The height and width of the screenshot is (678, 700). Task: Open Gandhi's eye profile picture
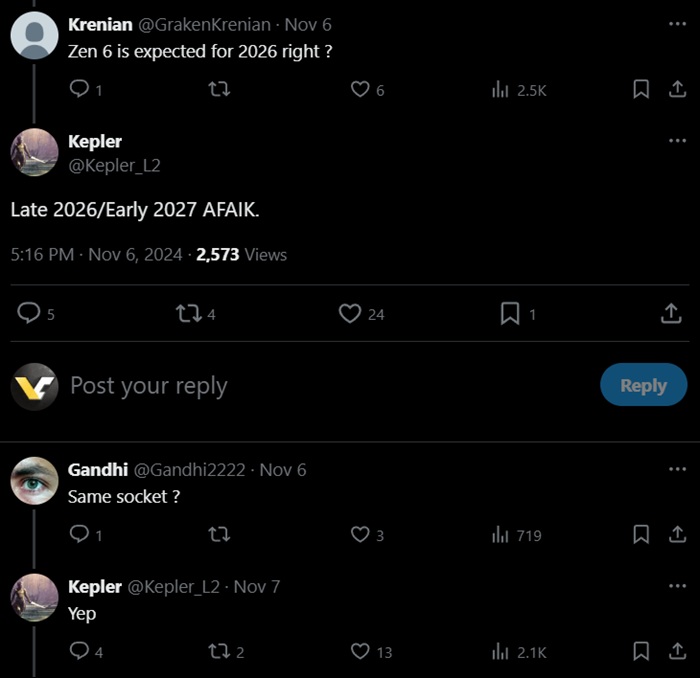(34, 481)
